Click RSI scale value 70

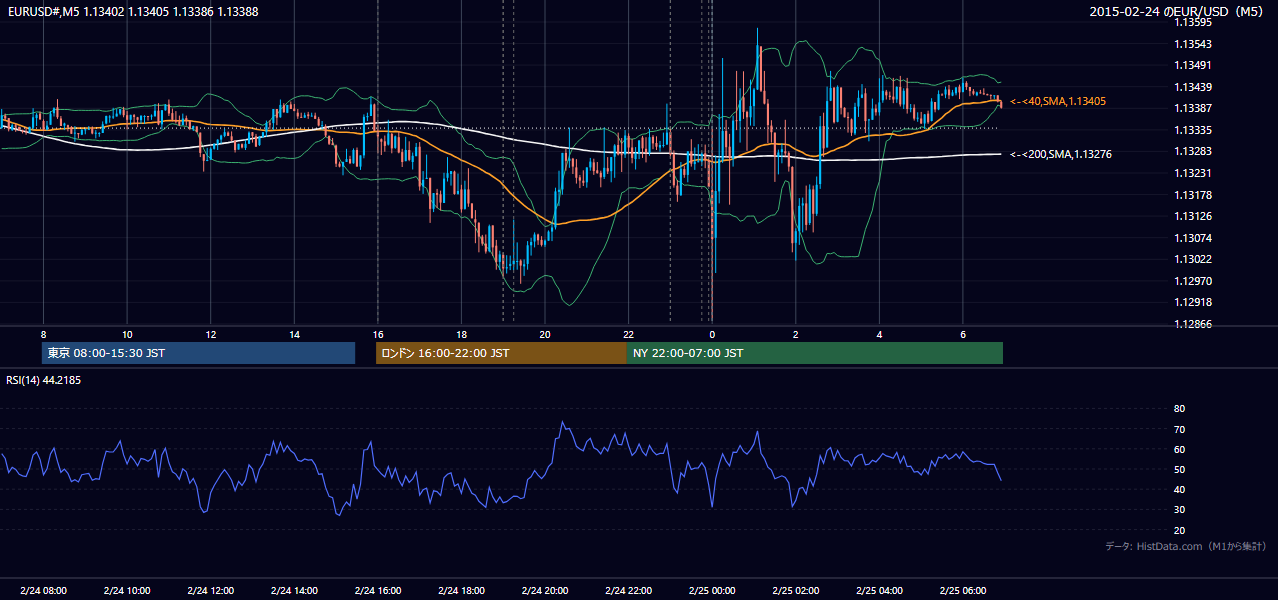[1179, 429]
